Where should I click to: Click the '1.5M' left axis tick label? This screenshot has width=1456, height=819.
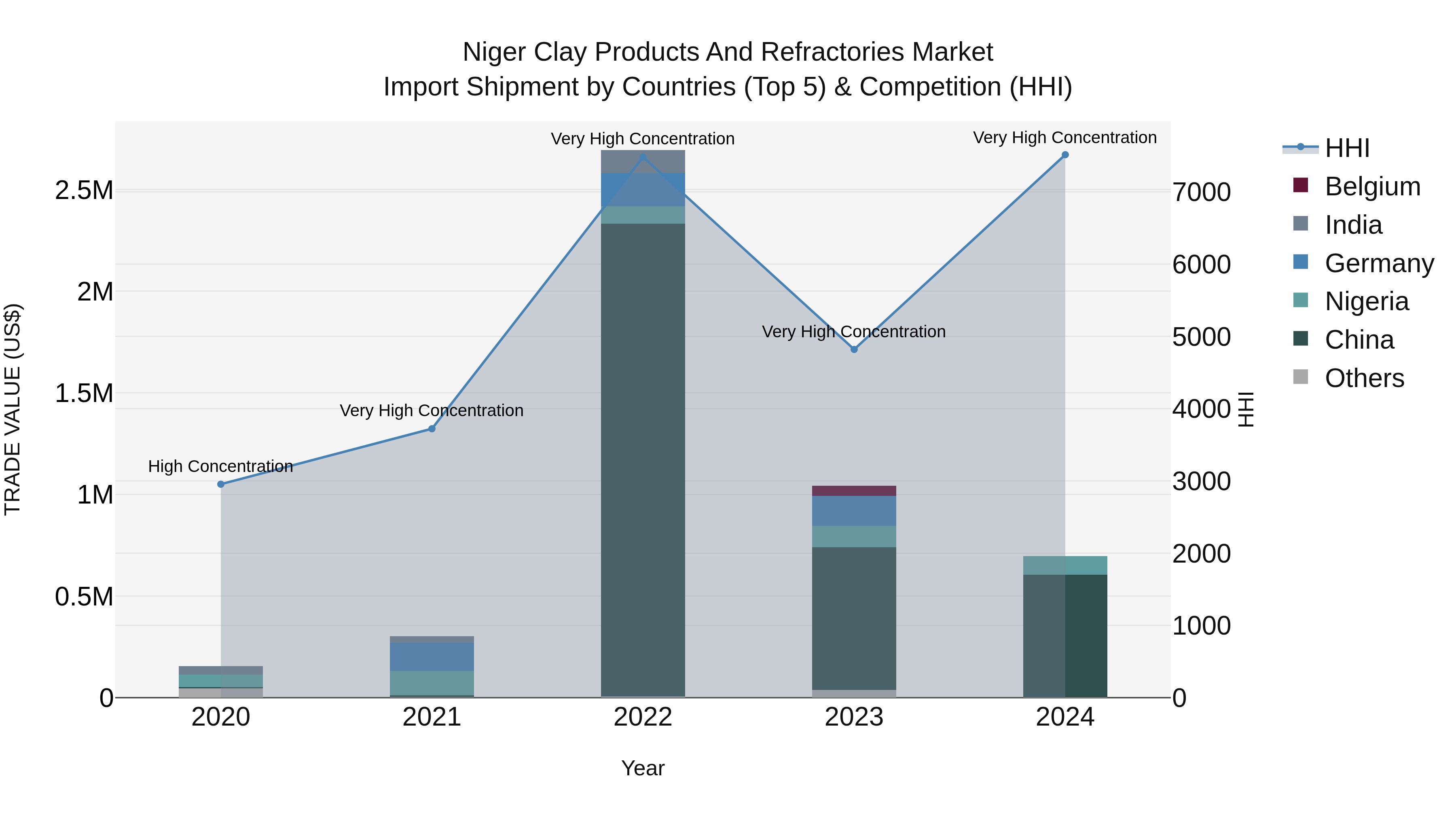(84, 393)
